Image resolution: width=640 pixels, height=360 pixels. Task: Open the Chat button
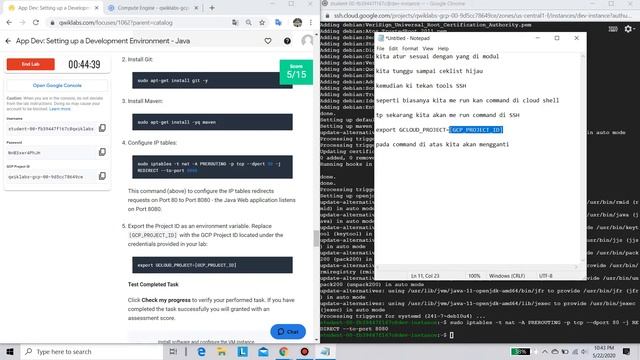(x=288, y=331)
